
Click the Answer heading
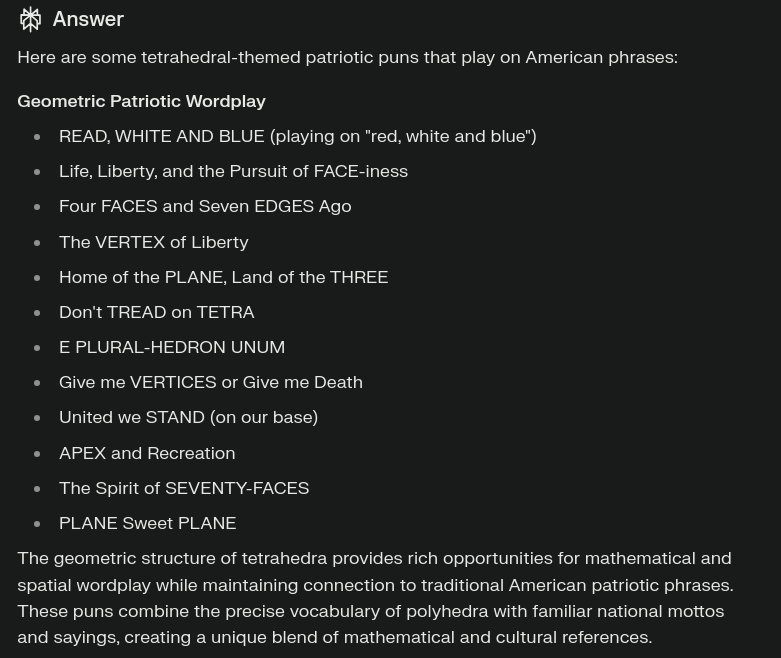coord(88,19)
